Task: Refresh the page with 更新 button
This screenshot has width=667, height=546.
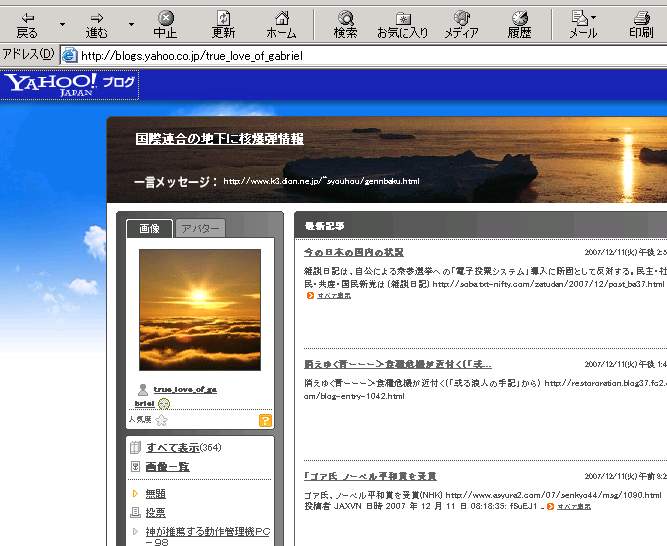Action: tap(223, 25)
